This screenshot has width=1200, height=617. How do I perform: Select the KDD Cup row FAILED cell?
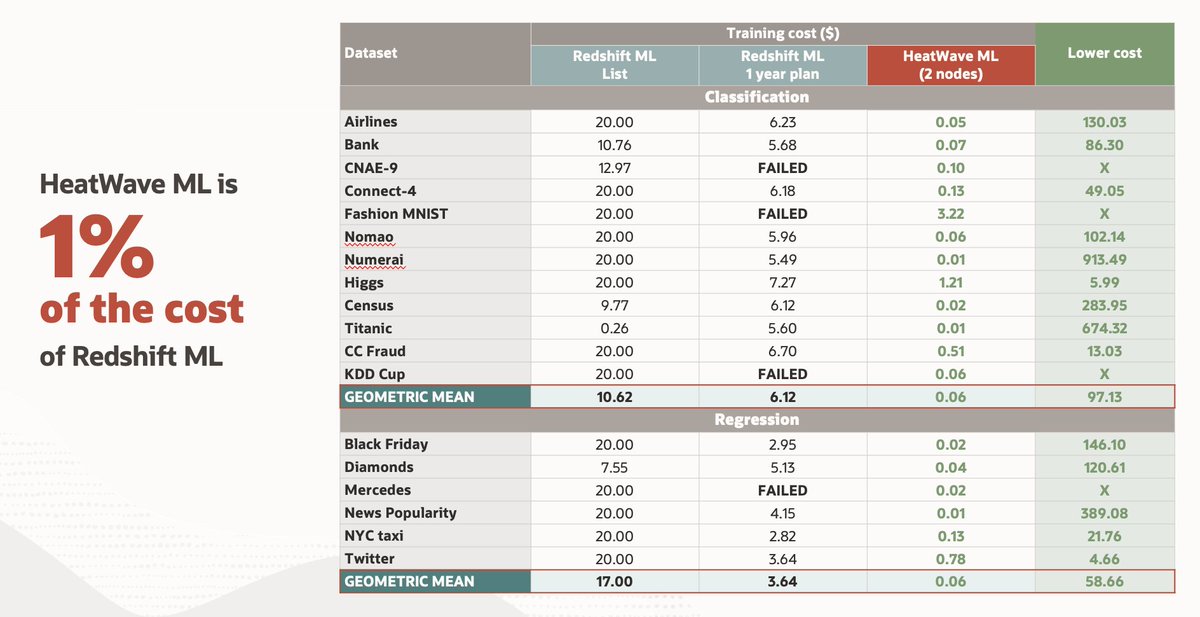[783, 375]
